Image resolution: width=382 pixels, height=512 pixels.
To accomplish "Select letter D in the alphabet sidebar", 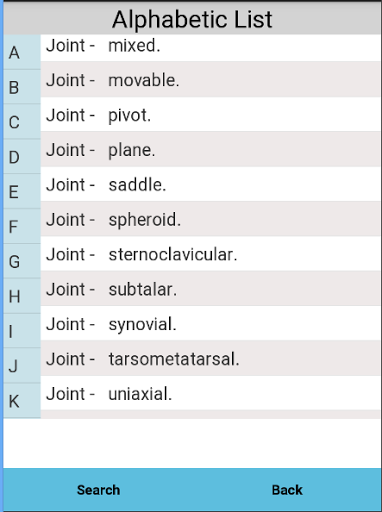I will 22,157.
